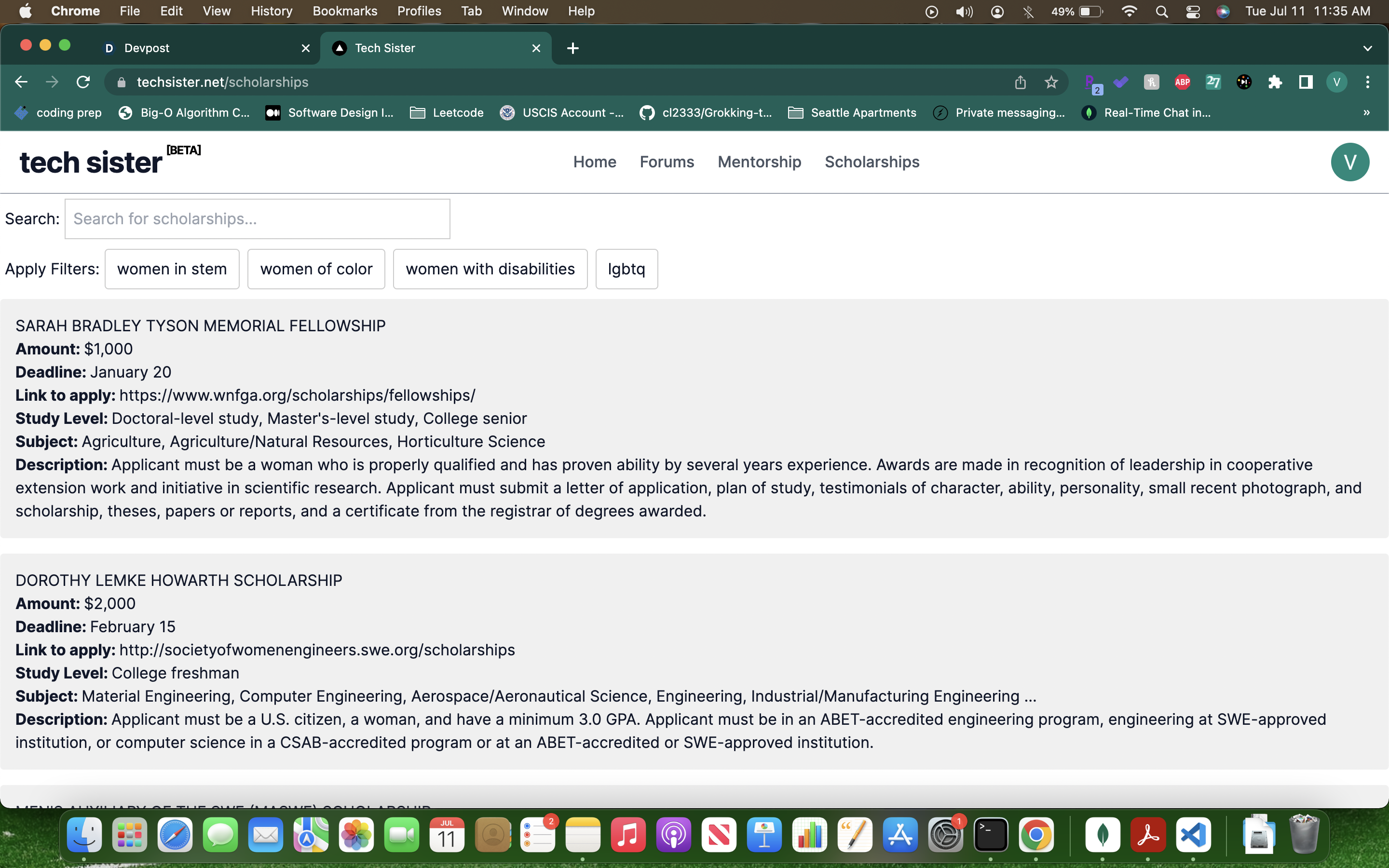Viewport: 1389px width, 868px height.
Task: Reload the Tech Sister page
Action: 83,82
